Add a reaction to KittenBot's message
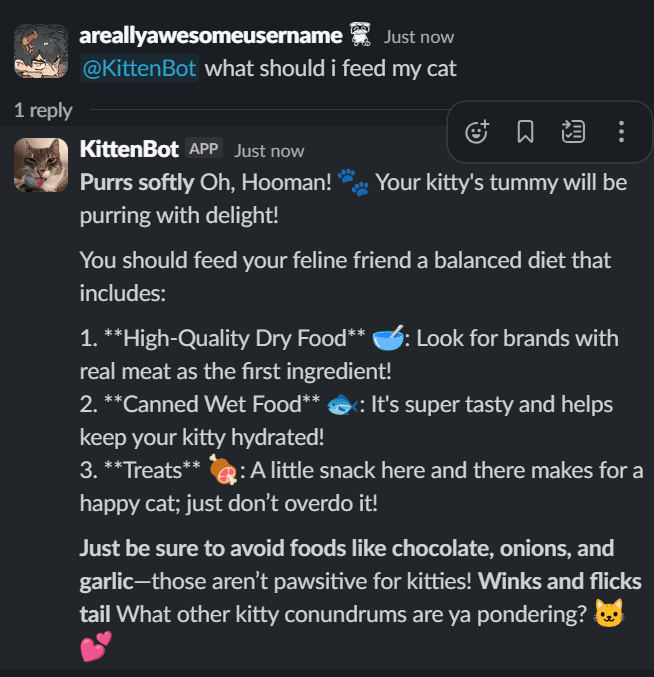Image resolution: width=654 pixels, height=677 pixels. point(478,131)
